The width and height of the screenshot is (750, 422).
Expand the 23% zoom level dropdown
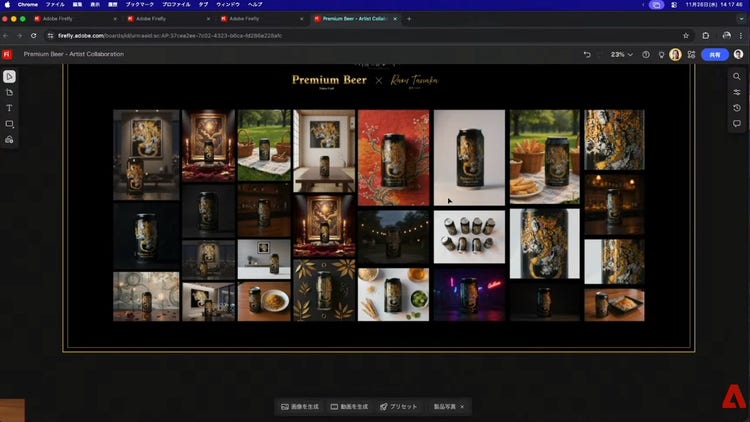pyautogui.click(x=621, y=54)
